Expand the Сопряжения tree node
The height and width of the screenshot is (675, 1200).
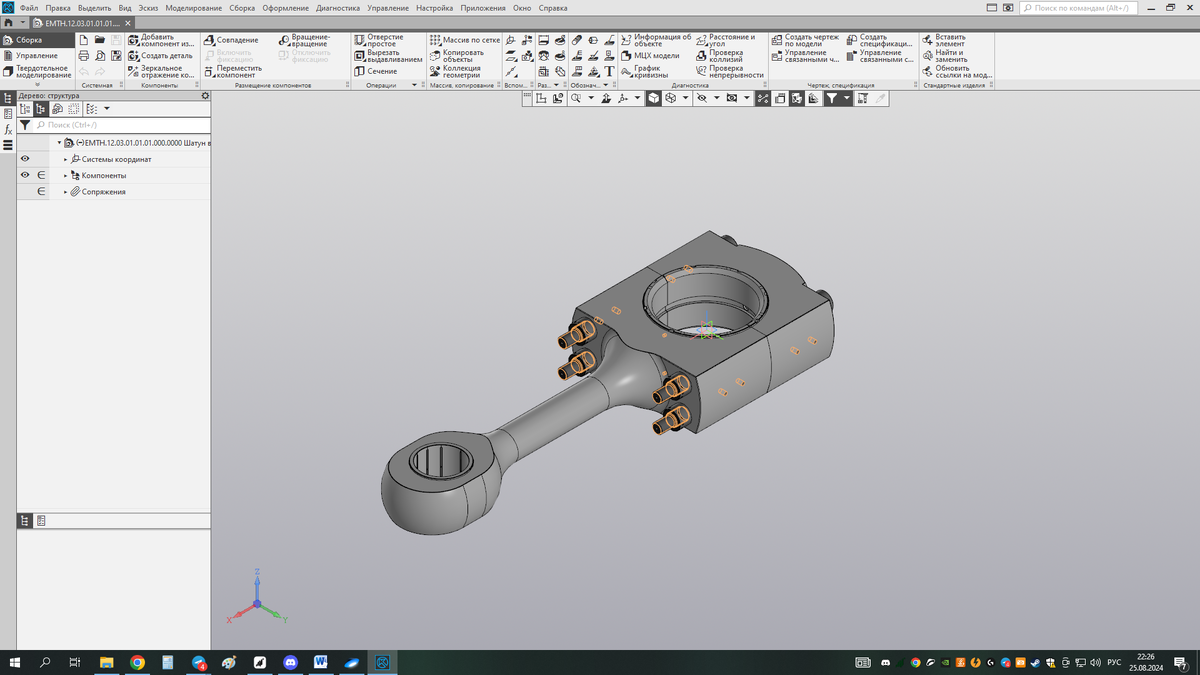66,192
